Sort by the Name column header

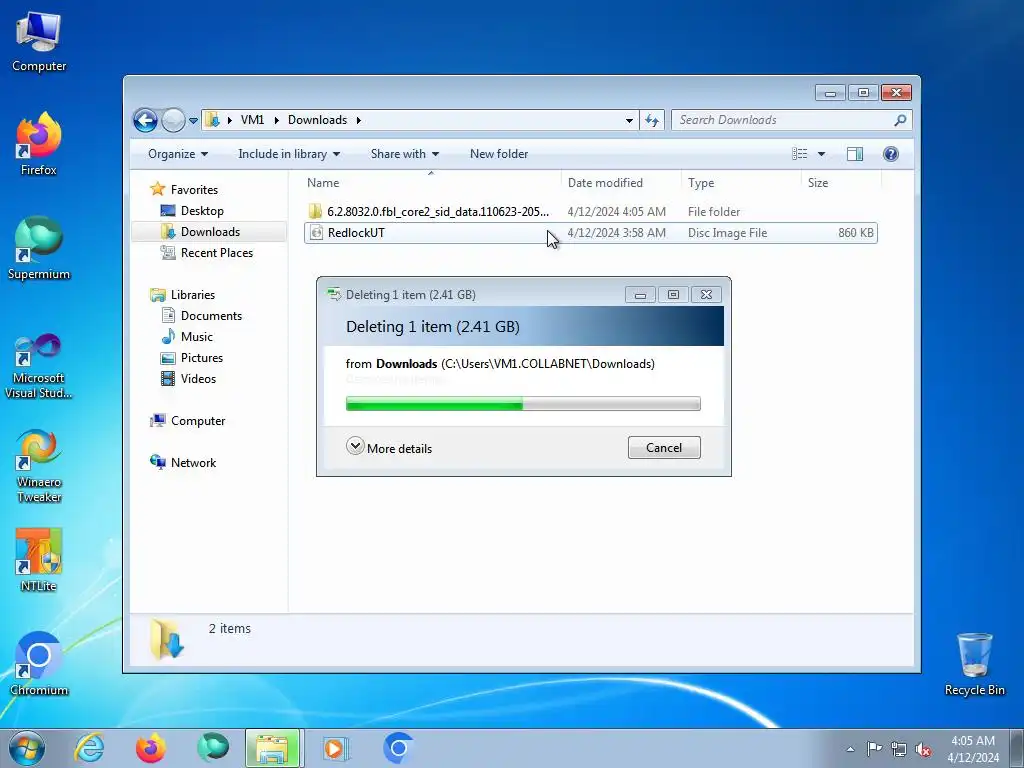tap(430, 183)
